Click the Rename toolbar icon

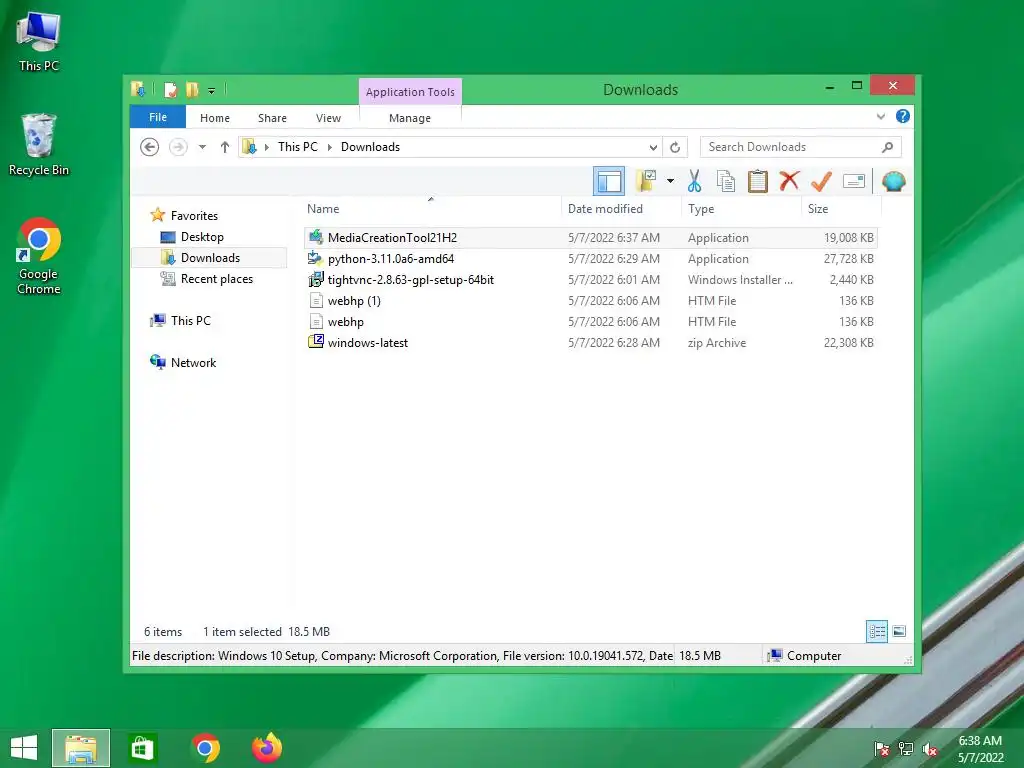[854, 181]
